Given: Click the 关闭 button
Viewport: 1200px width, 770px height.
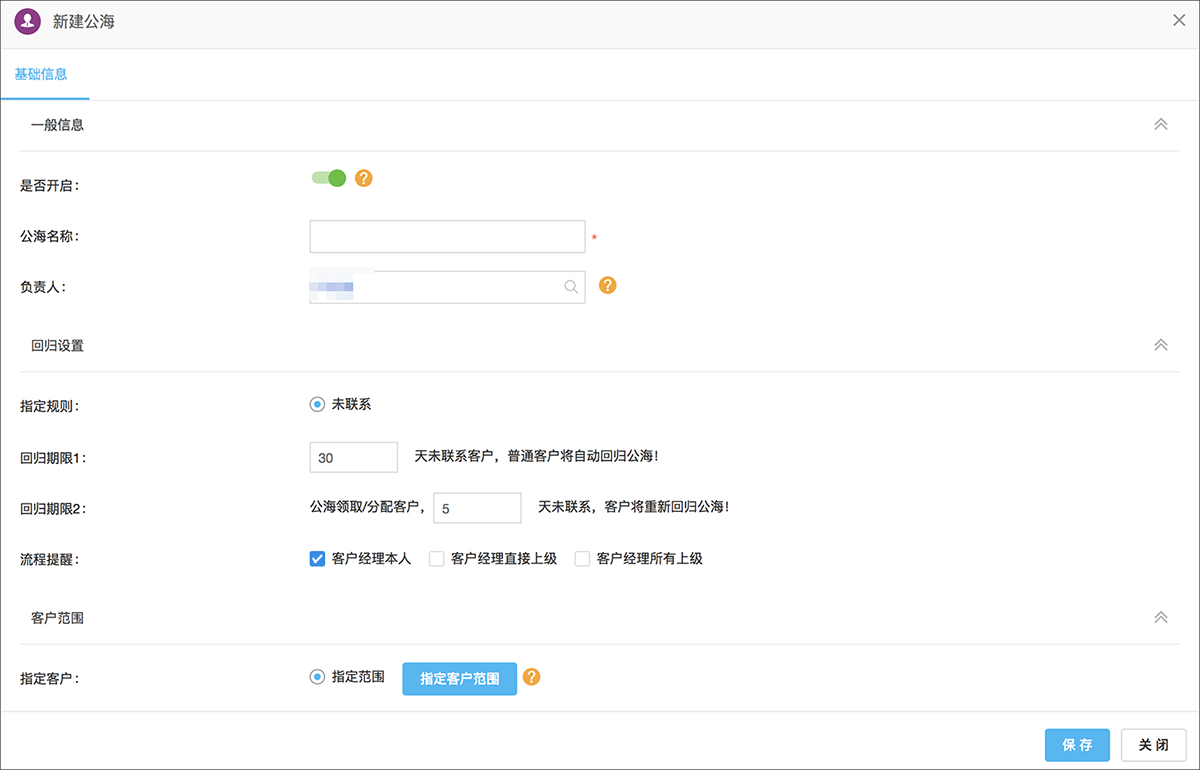Looking at the screenshot, I should (x=1154, y=745).
